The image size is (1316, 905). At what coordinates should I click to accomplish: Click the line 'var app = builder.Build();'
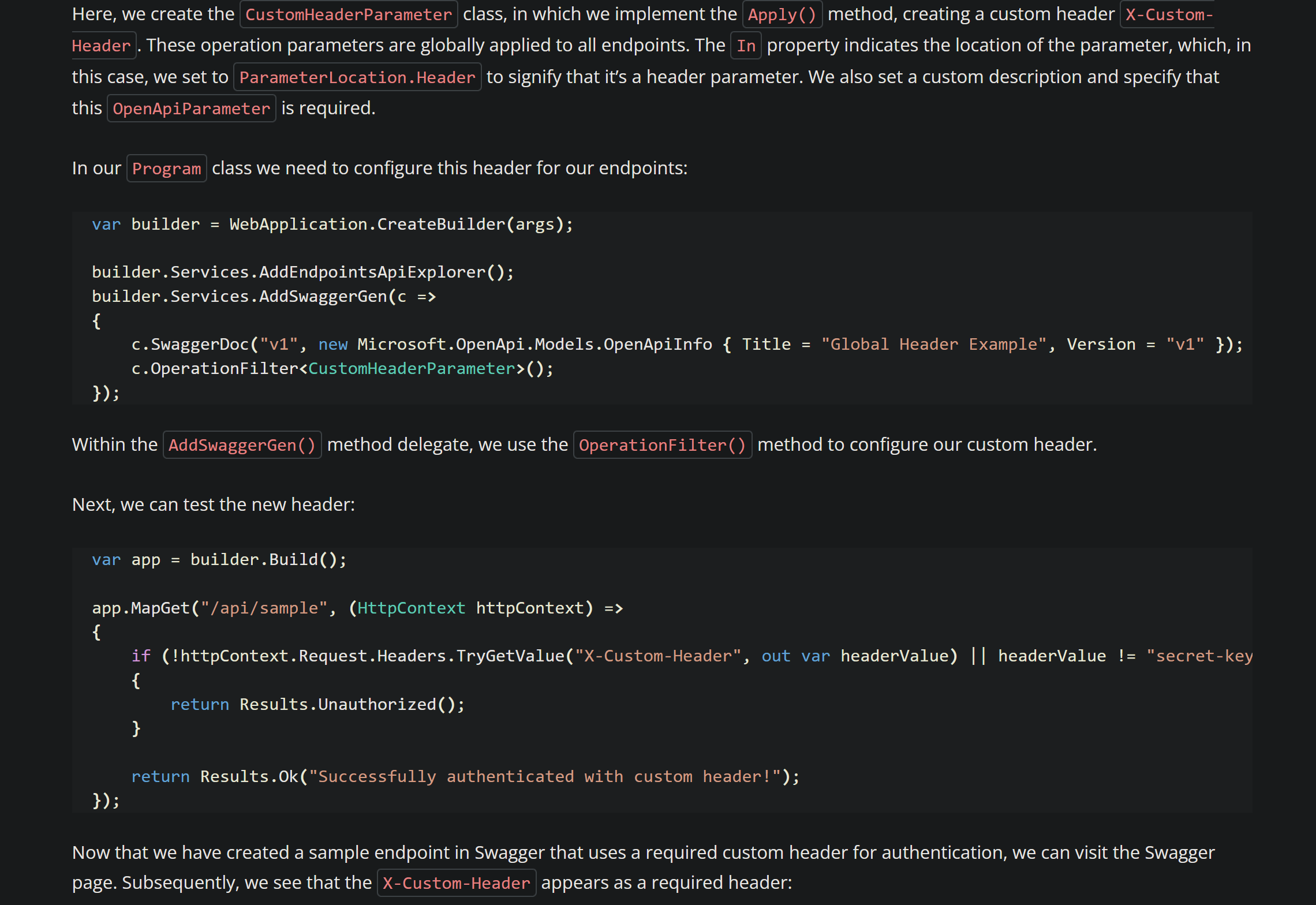219,560
